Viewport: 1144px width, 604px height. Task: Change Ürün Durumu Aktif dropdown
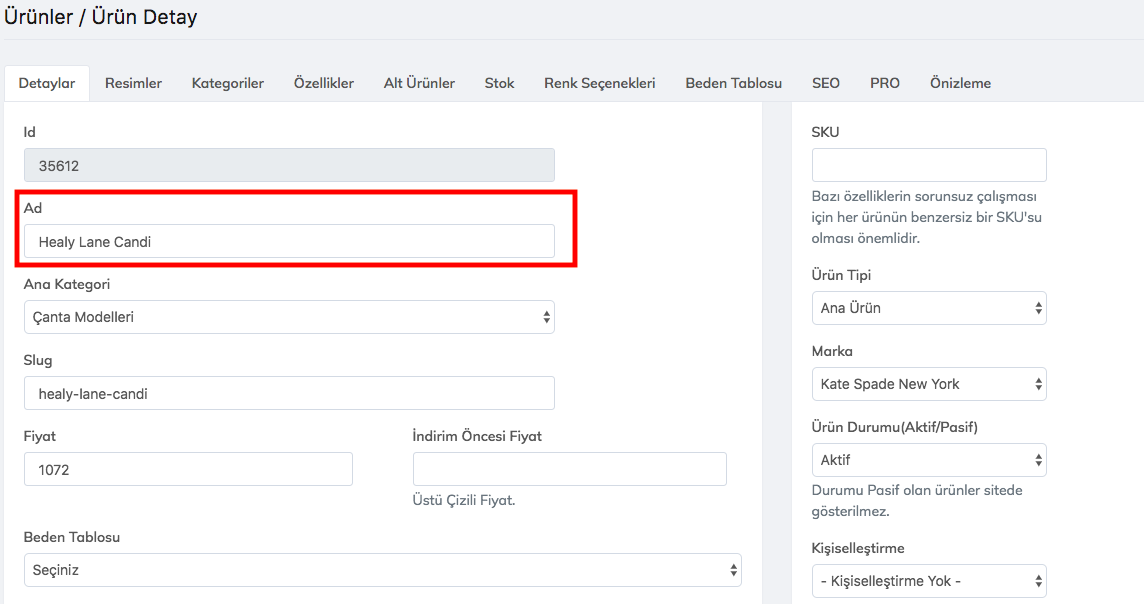[x=928, y=460]
